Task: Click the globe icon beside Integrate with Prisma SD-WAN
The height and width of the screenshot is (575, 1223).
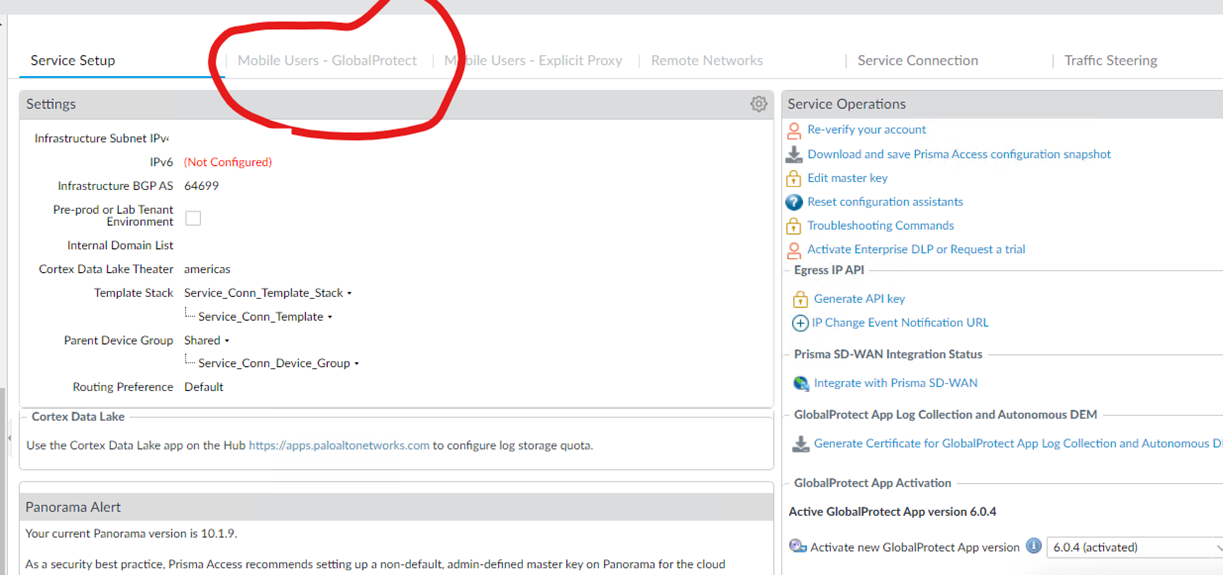Action: (x=801, y=383)
